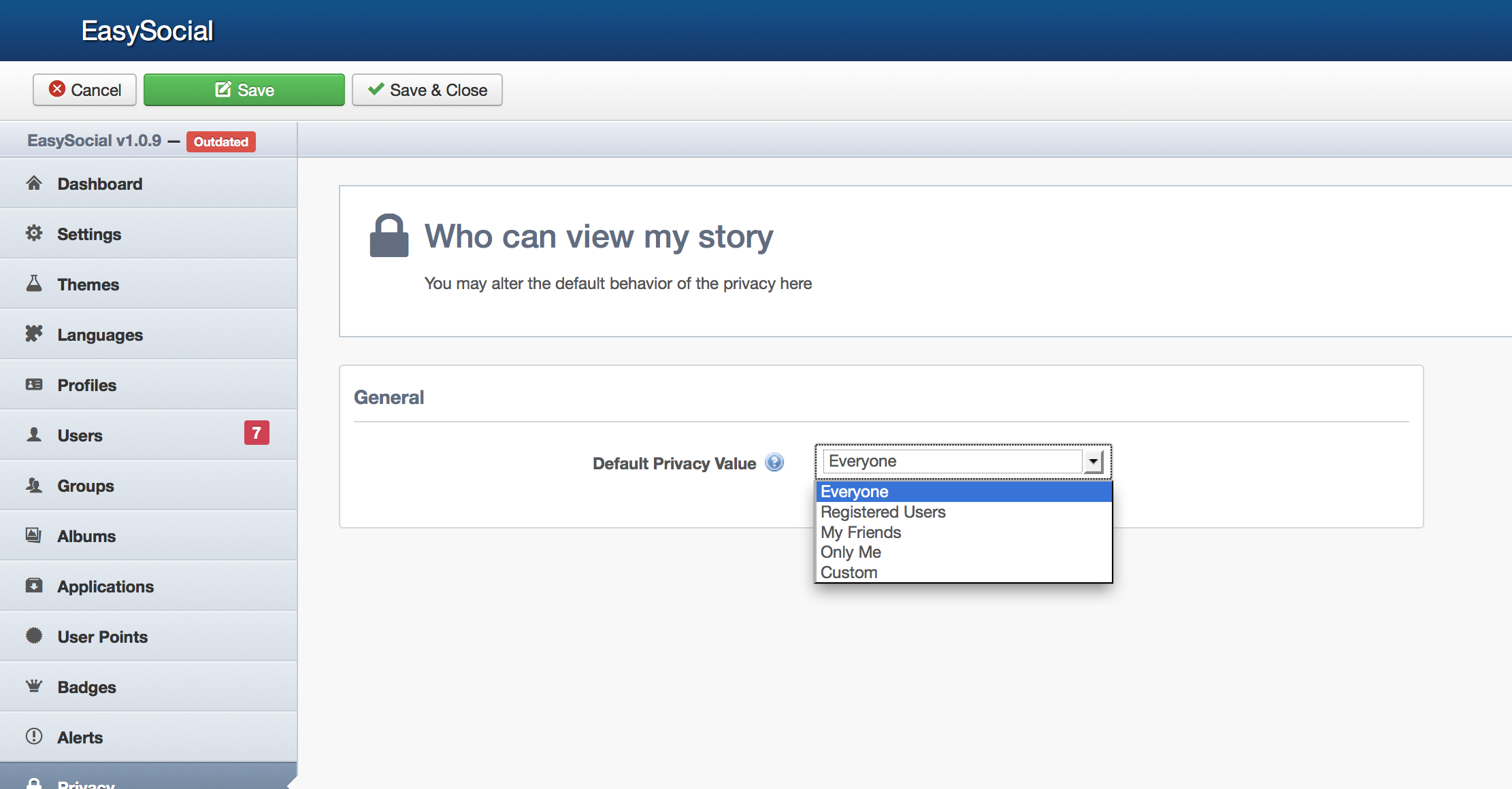Go to Themes in the sidebar

(x=148, y=284)
